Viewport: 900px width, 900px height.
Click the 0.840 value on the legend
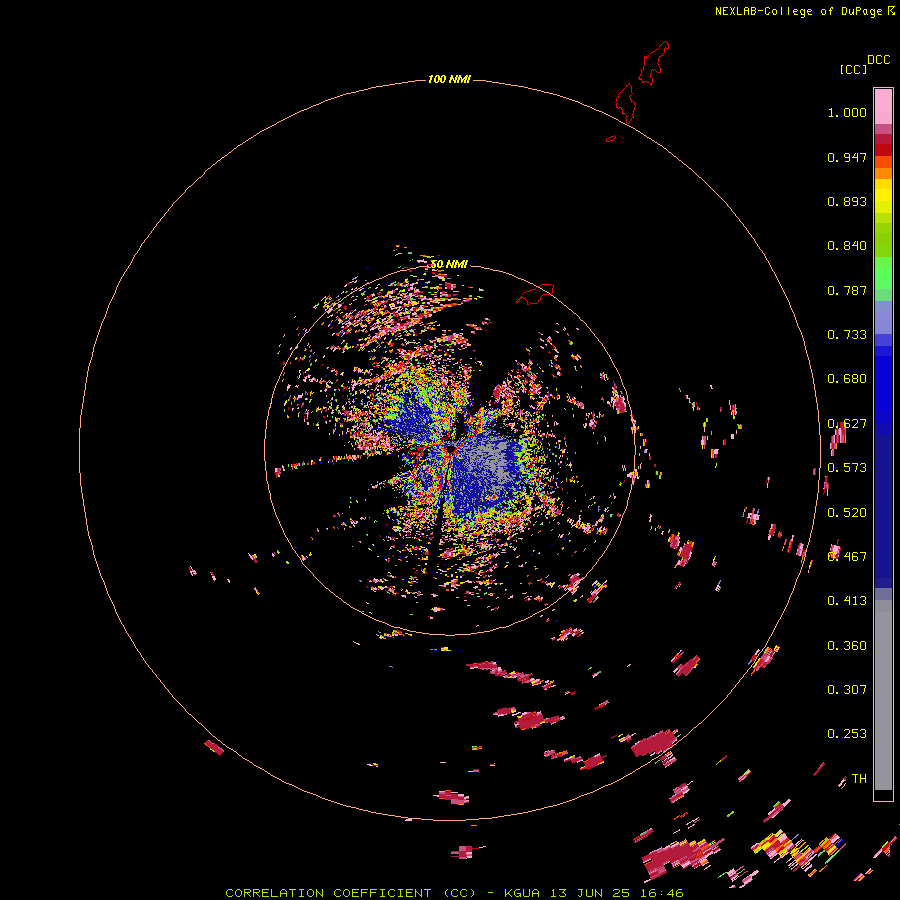(847, 246)
